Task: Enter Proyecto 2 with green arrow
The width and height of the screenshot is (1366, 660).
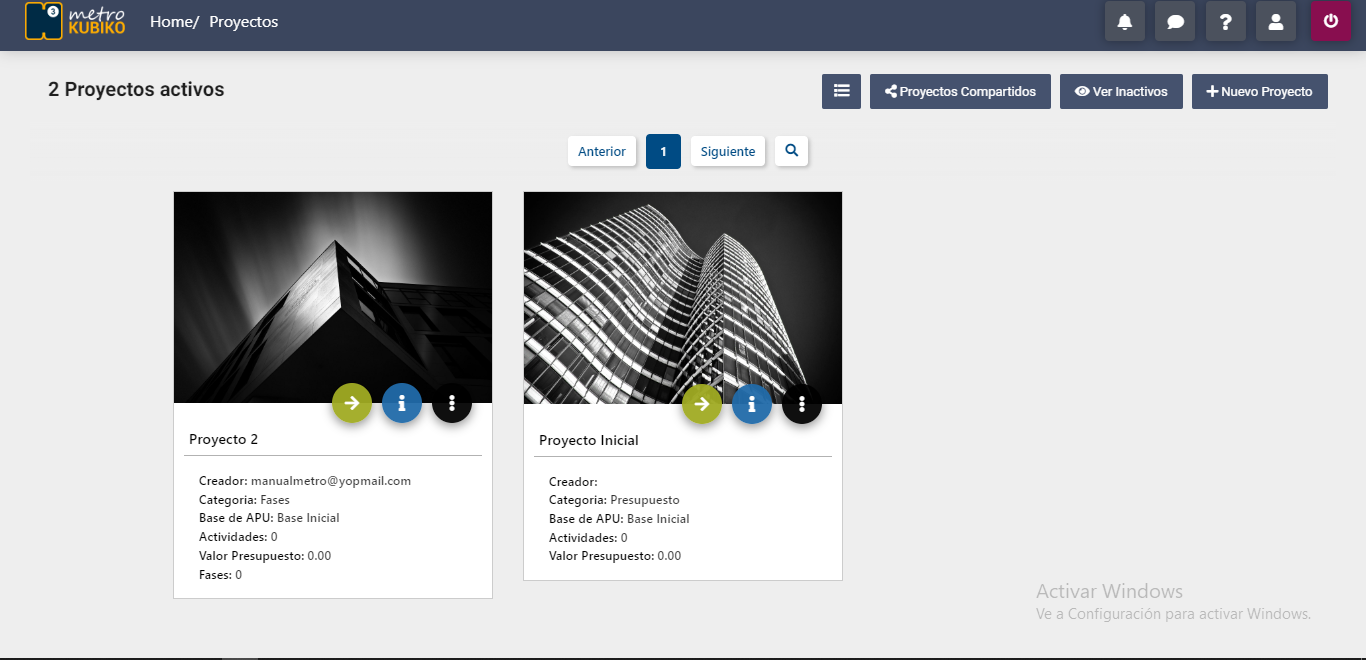Action: [352, 403]
